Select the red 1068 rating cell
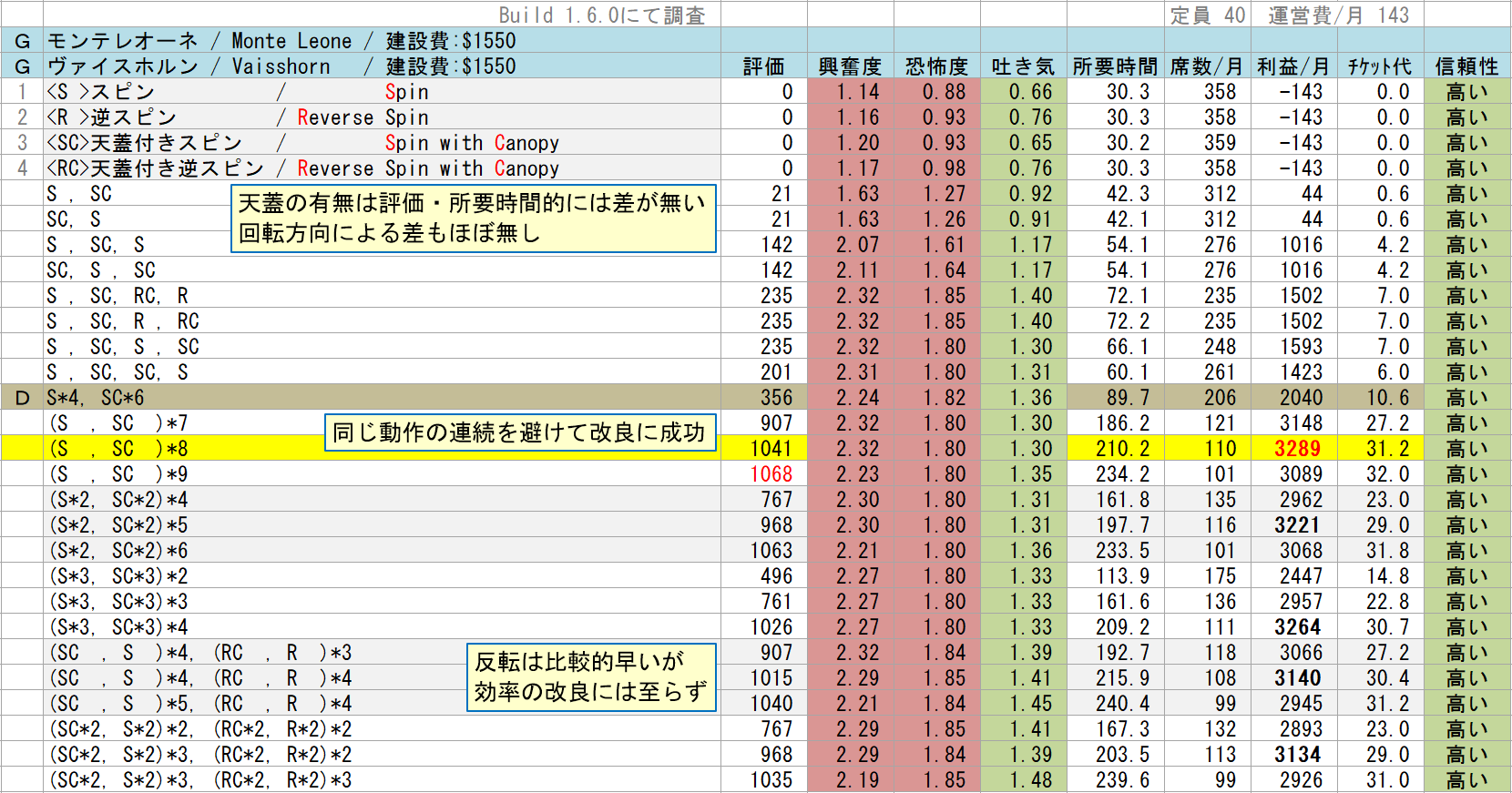1512x793 pixels. point(763,474)
